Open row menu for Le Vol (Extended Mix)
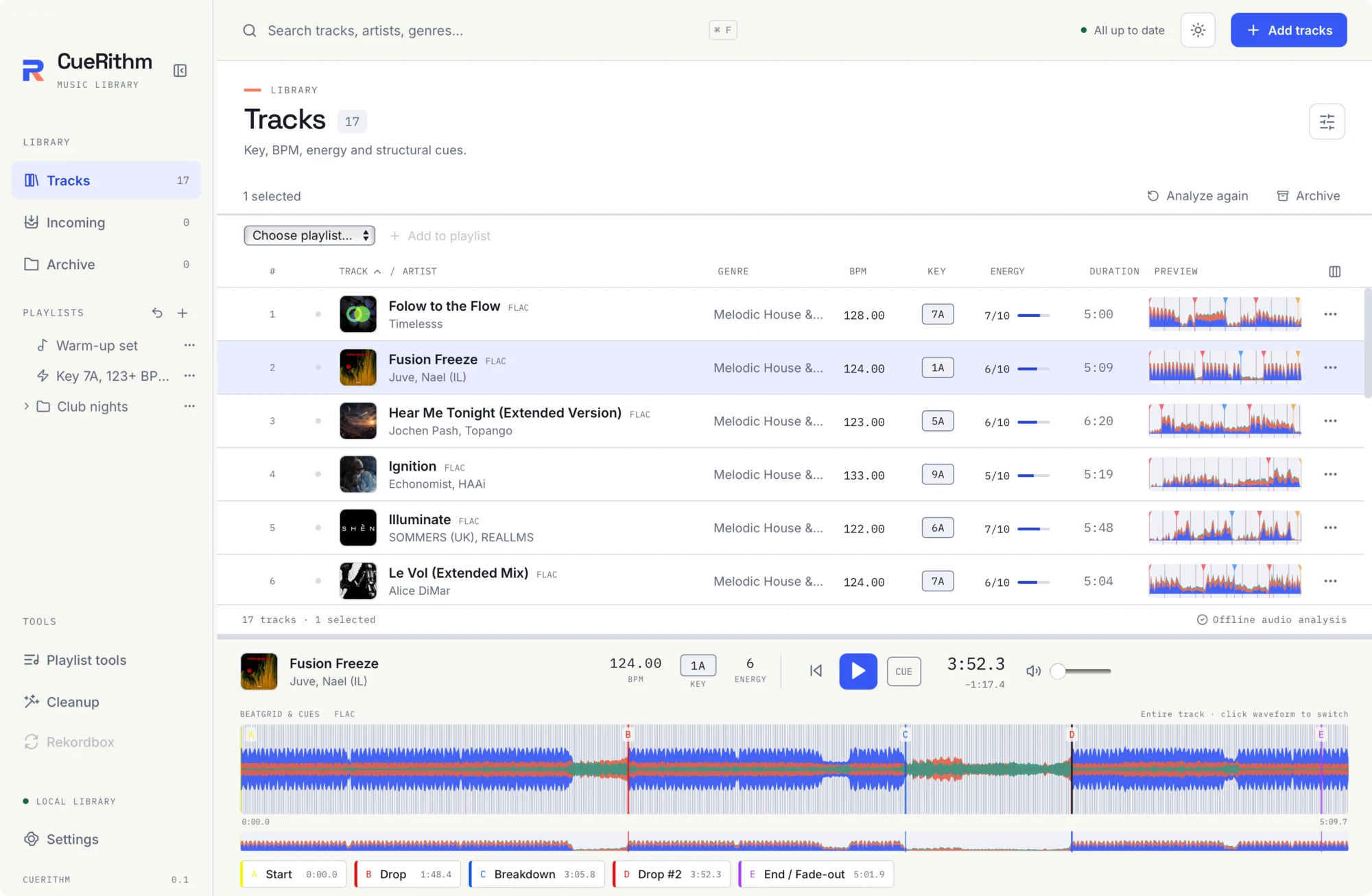The image size is (1372, 896). click(x=1330, y=581)
